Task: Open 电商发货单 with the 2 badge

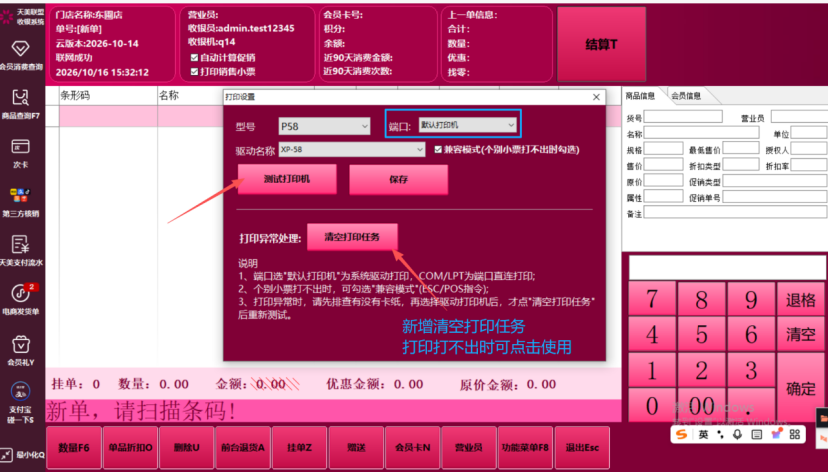Action: coord(21,299)
